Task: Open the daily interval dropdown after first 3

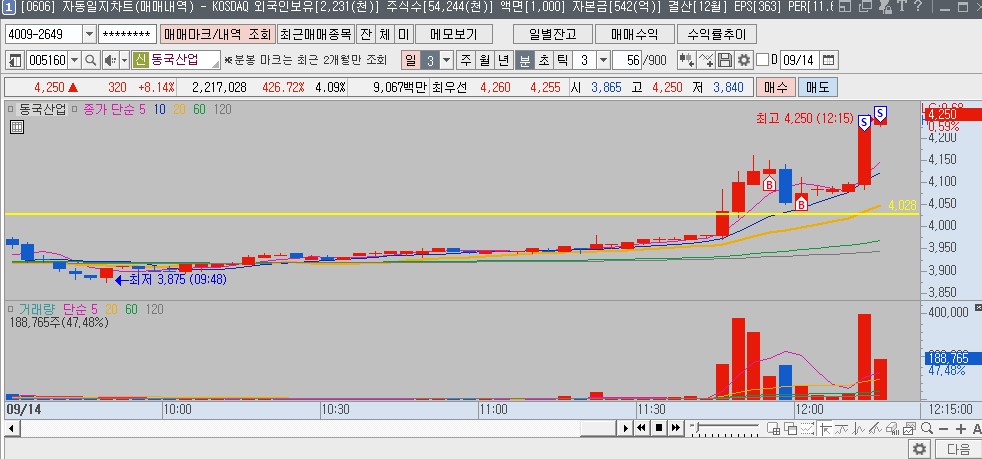Action: 447,60
